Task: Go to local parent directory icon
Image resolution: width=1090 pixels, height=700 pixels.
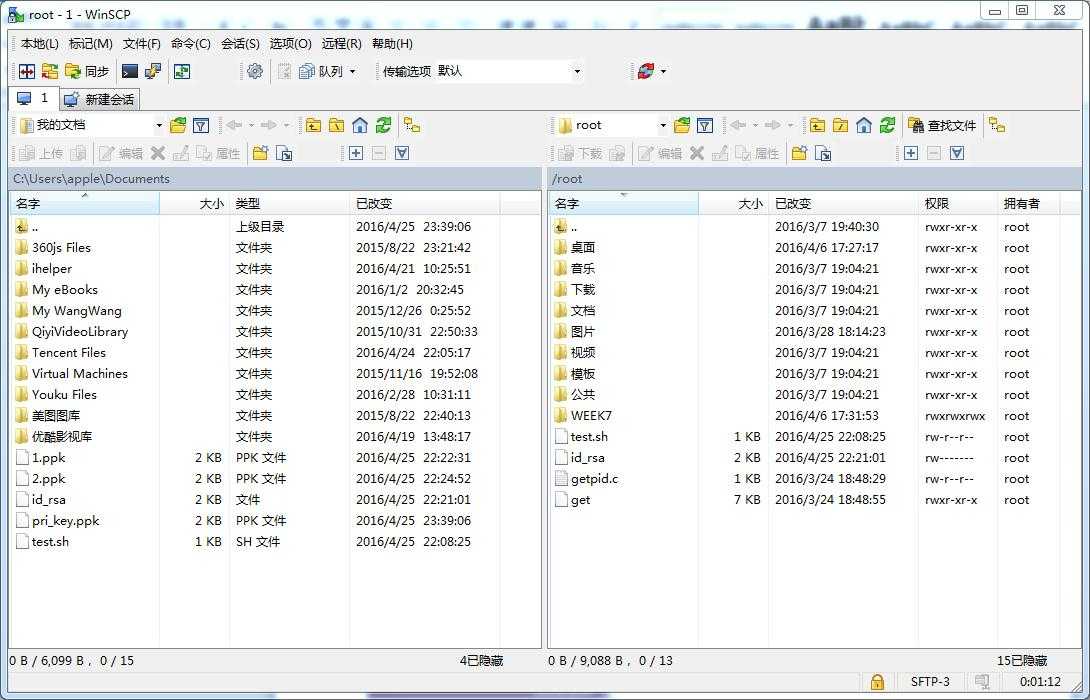Action: coord(314,126)
